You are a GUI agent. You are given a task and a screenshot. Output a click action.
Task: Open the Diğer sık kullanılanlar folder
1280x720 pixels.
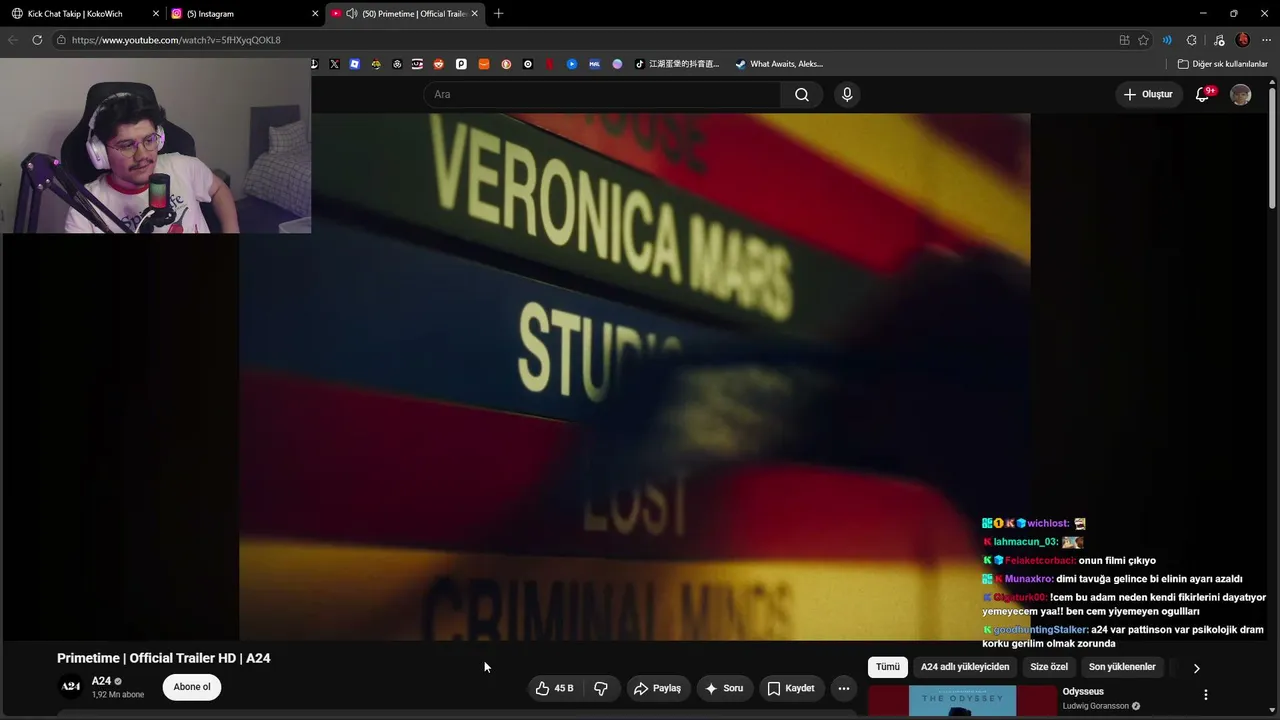point(1223,64)
